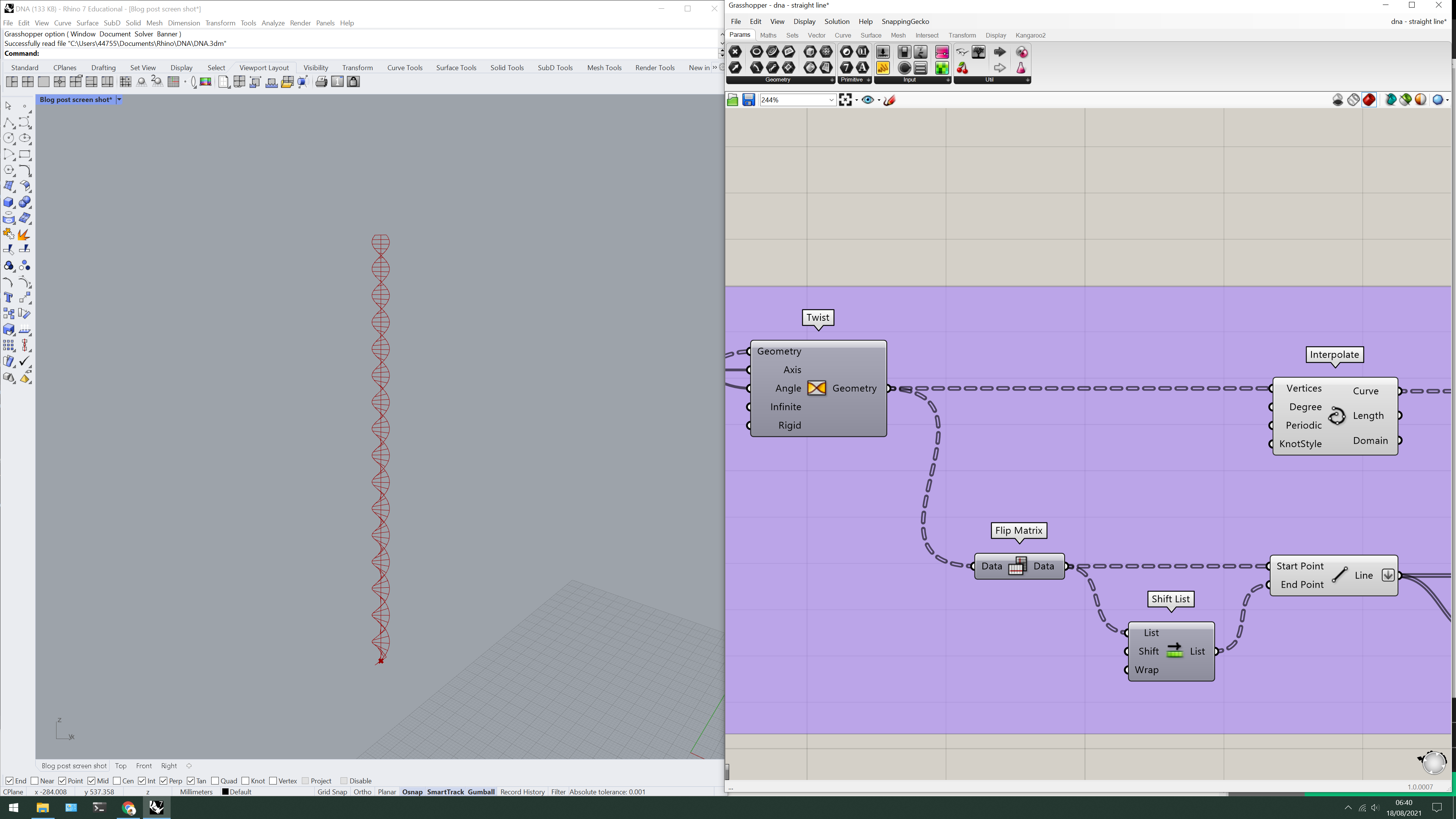Toggle the Perp osnap checkbox
The height and width of the screenshot is (819, 1456).
(163, 781)
